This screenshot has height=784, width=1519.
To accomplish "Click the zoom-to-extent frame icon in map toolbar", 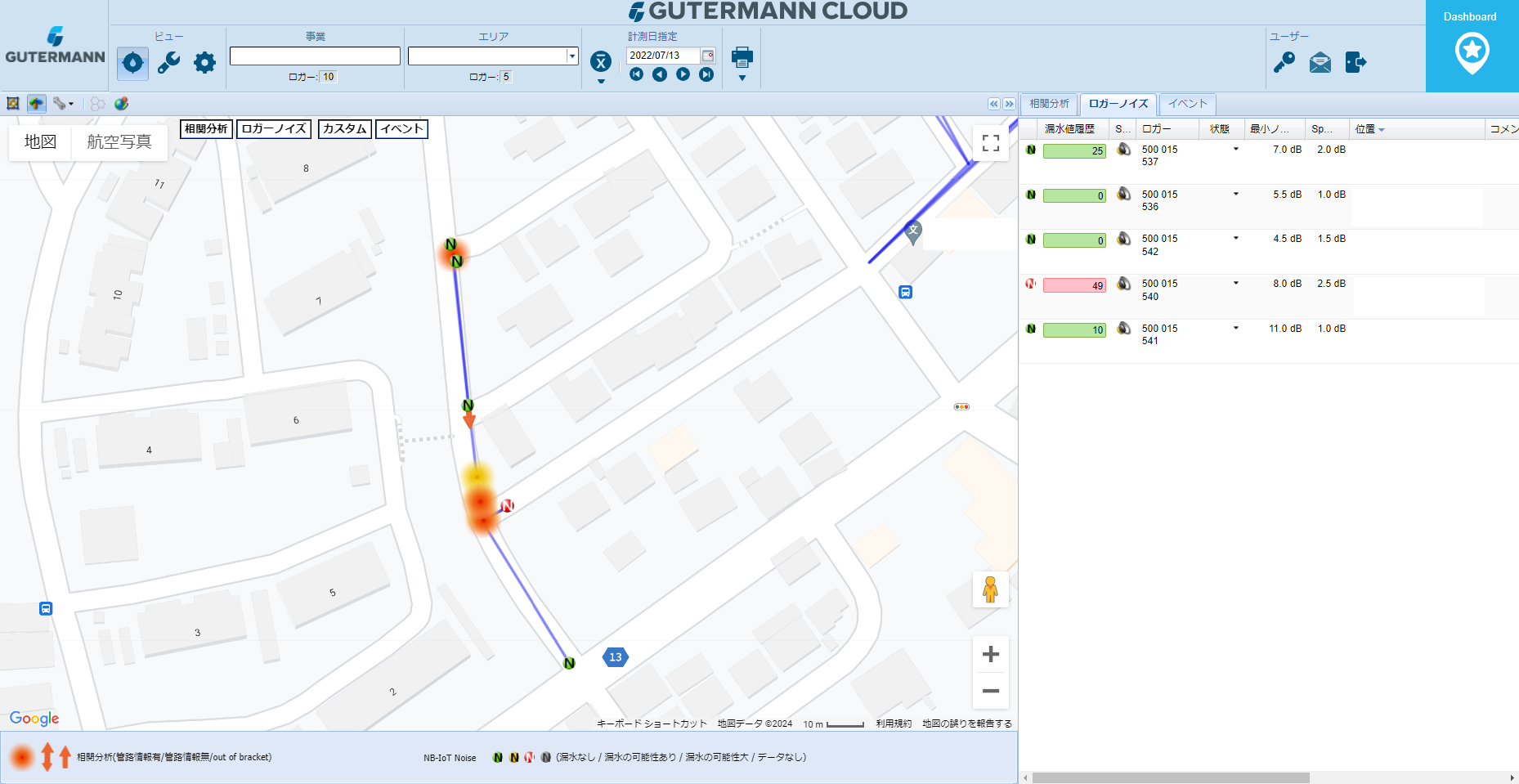I will (x=13, y=104).
